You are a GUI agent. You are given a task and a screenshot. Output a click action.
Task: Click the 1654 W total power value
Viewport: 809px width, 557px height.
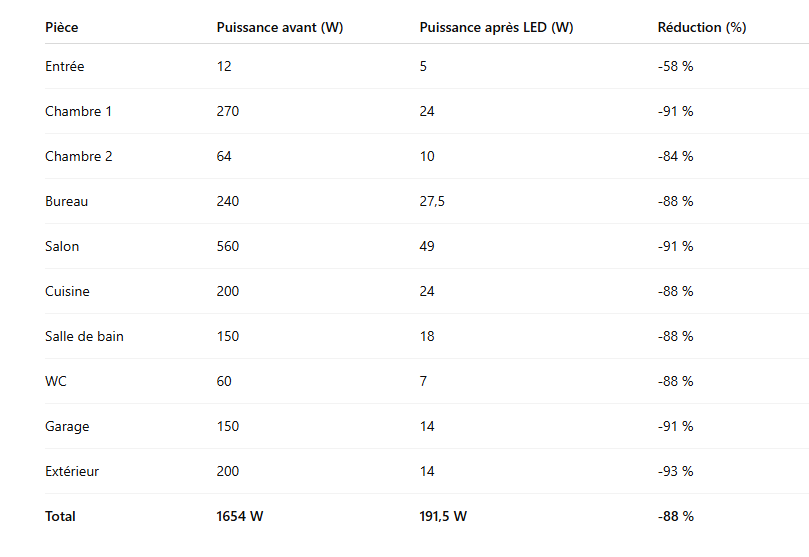[x=240, y=516]
